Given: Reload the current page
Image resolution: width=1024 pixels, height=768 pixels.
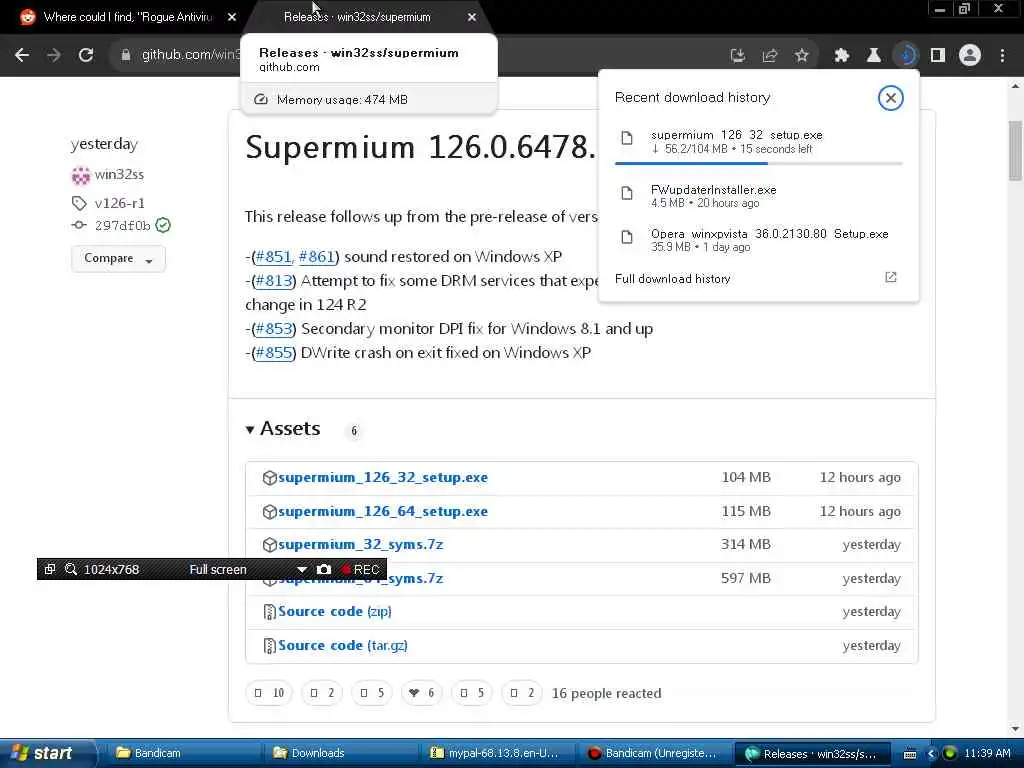Looking at the screenshot, I should click(x=86, y=56).
